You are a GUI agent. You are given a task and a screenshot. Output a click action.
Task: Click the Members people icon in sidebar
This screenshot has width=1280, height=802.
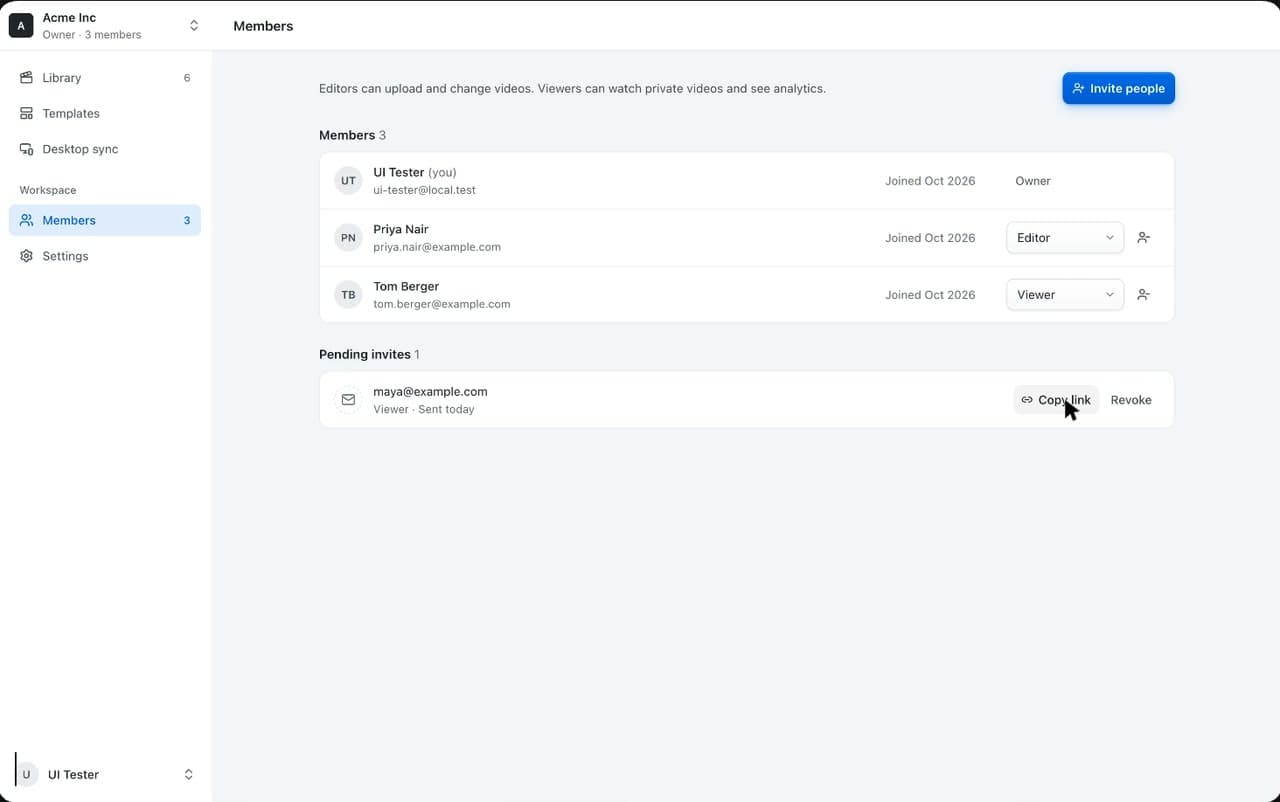(27, 220)
